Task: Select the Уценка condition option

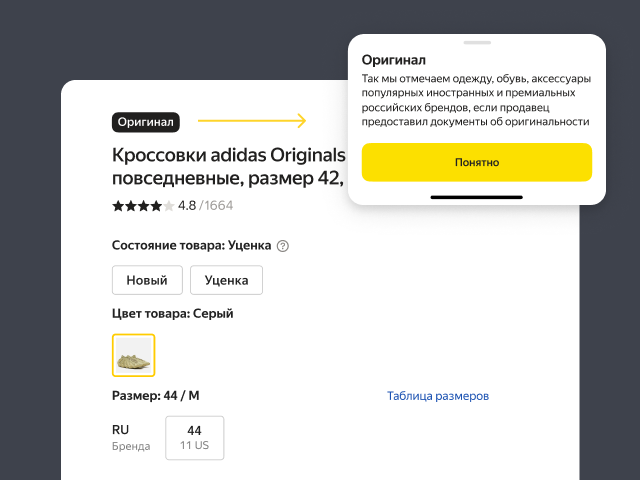Action: click(226, 280)
